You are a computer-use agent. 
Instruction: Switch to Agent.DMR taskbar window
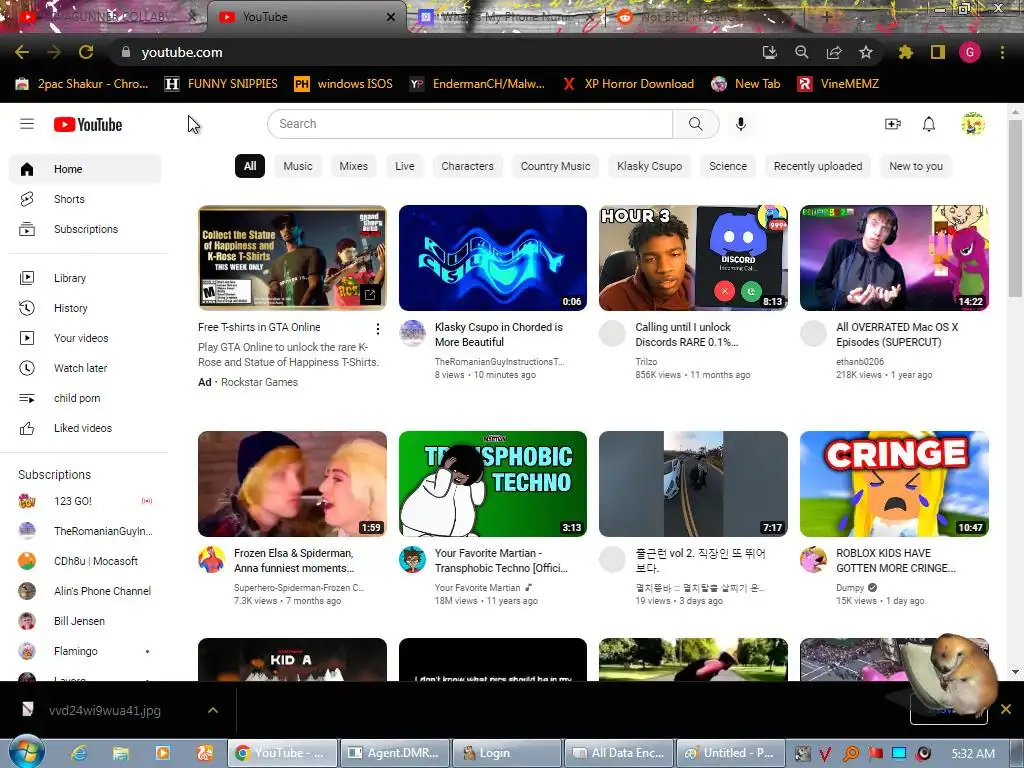tap(396, 753)
